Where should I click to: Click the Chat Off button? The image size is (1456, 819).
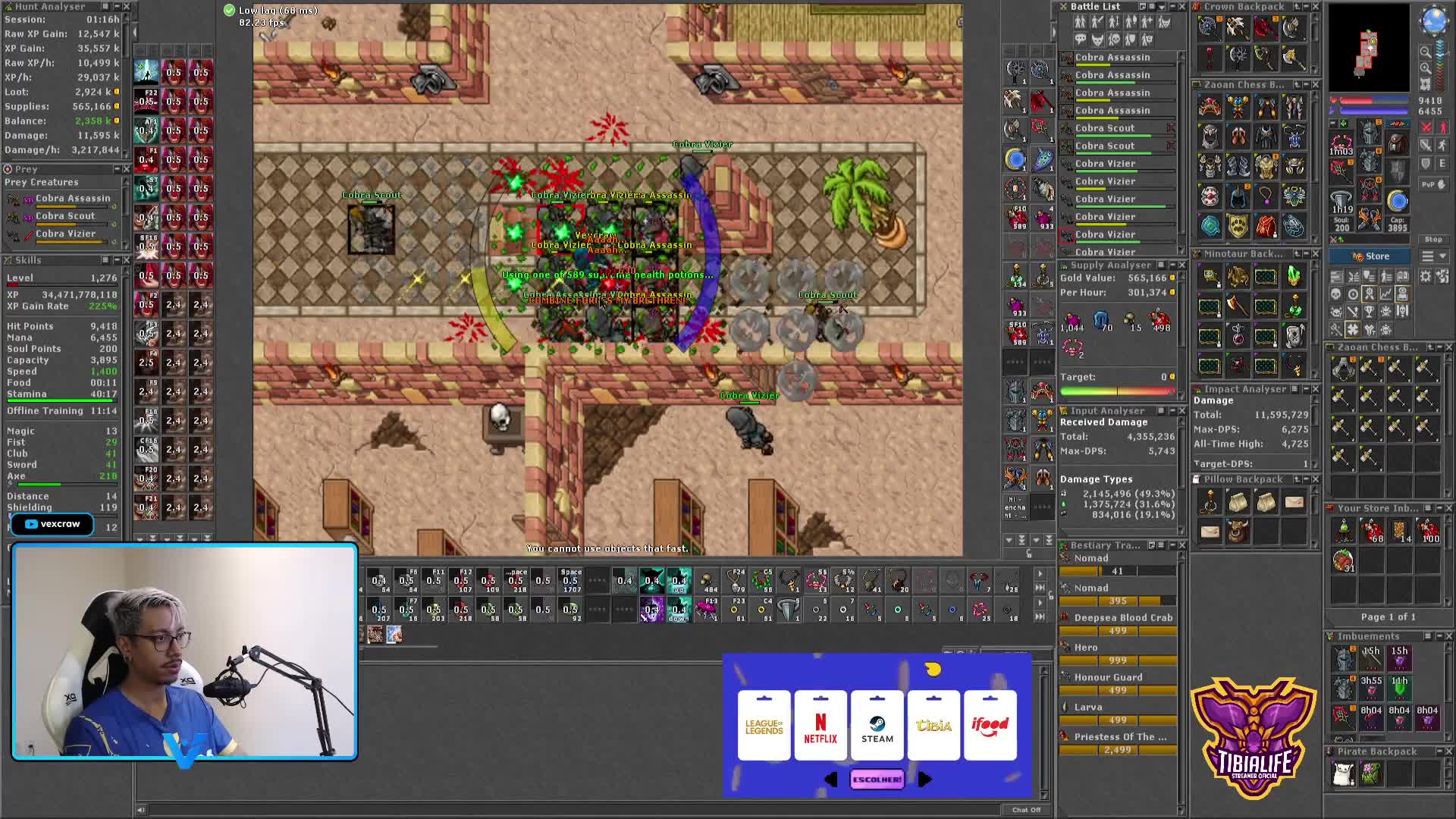point(1026,810)
